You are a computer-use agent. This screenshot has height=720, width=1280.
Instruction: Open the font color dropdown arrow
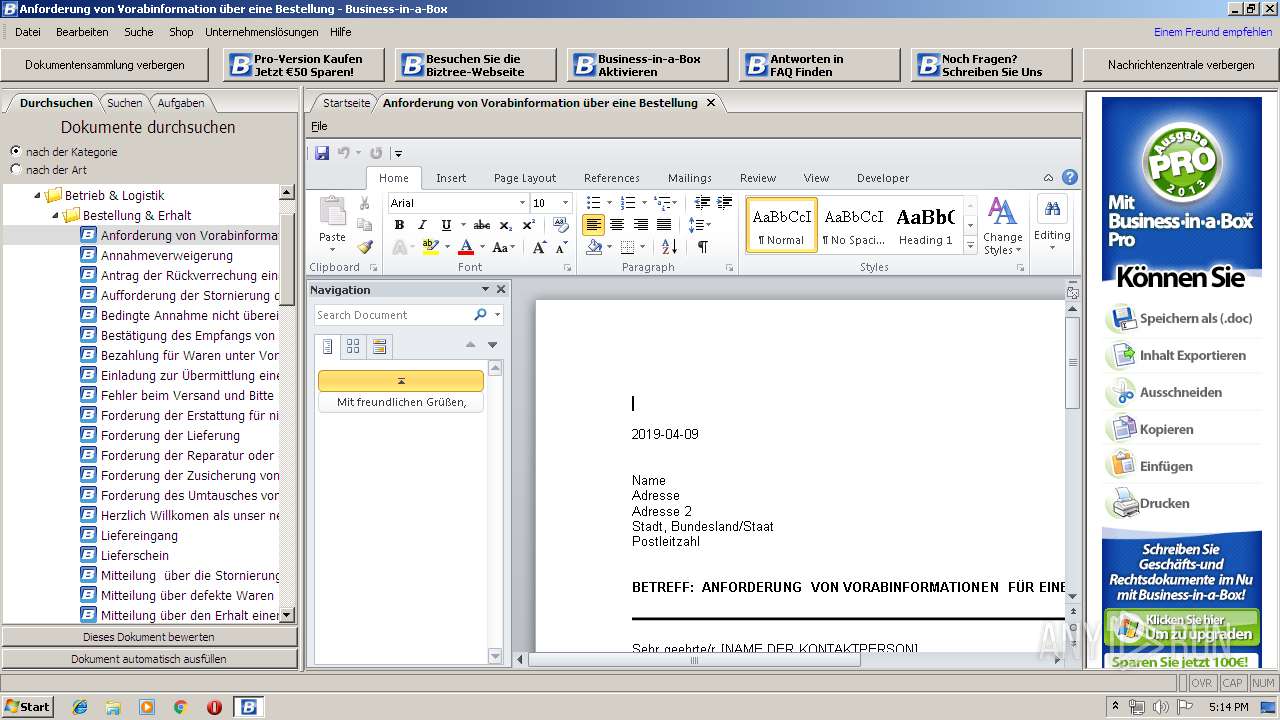482,247
